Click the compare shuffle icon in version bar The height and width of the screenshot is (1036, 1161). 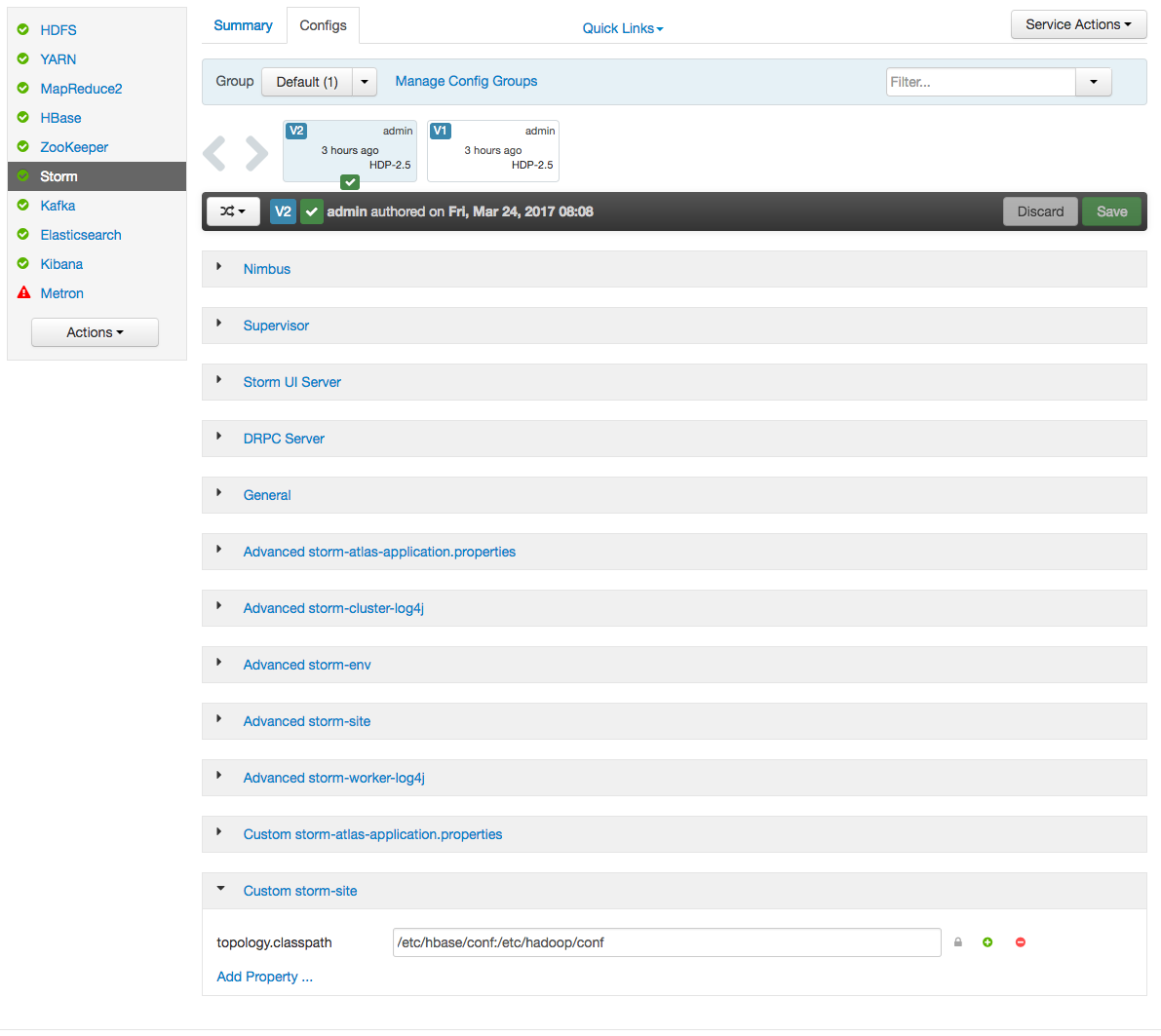click(x=233, y=211)
